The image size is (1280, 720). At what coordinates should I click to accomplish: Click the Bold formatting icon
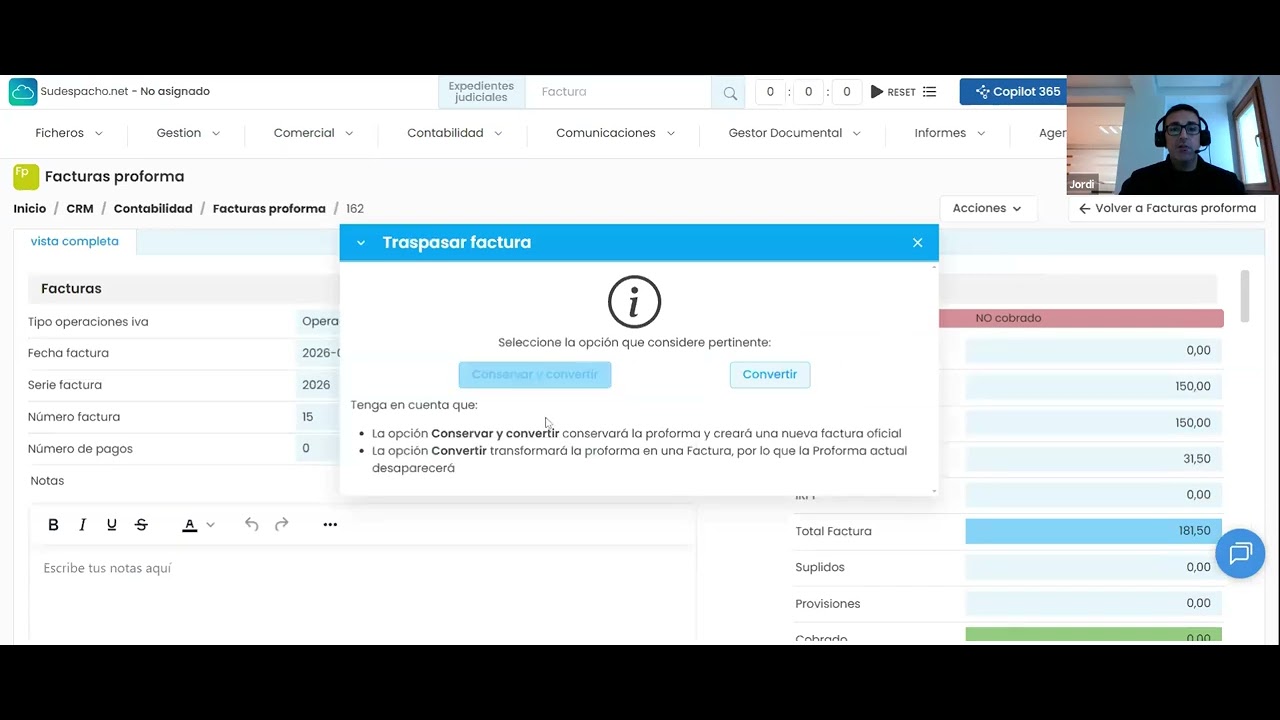(54, 525)
